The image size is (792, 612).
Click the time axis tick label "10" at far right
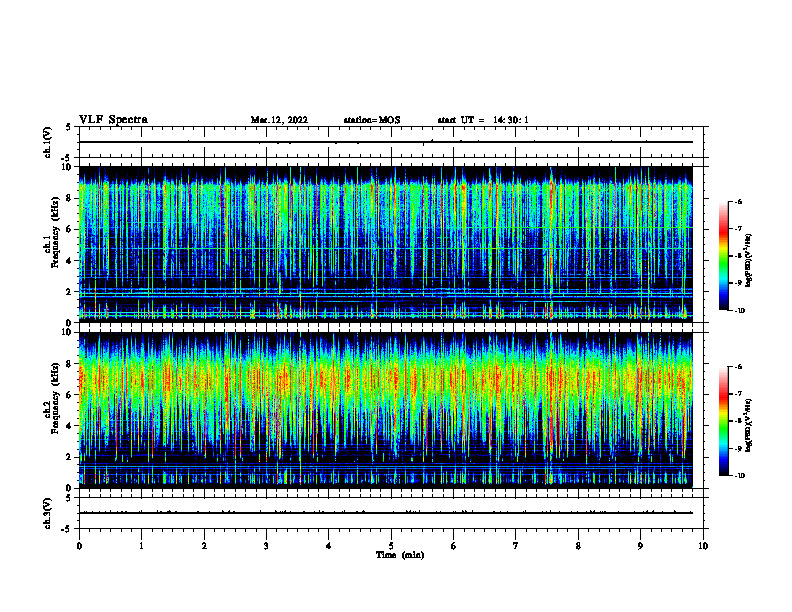point(703,546)
